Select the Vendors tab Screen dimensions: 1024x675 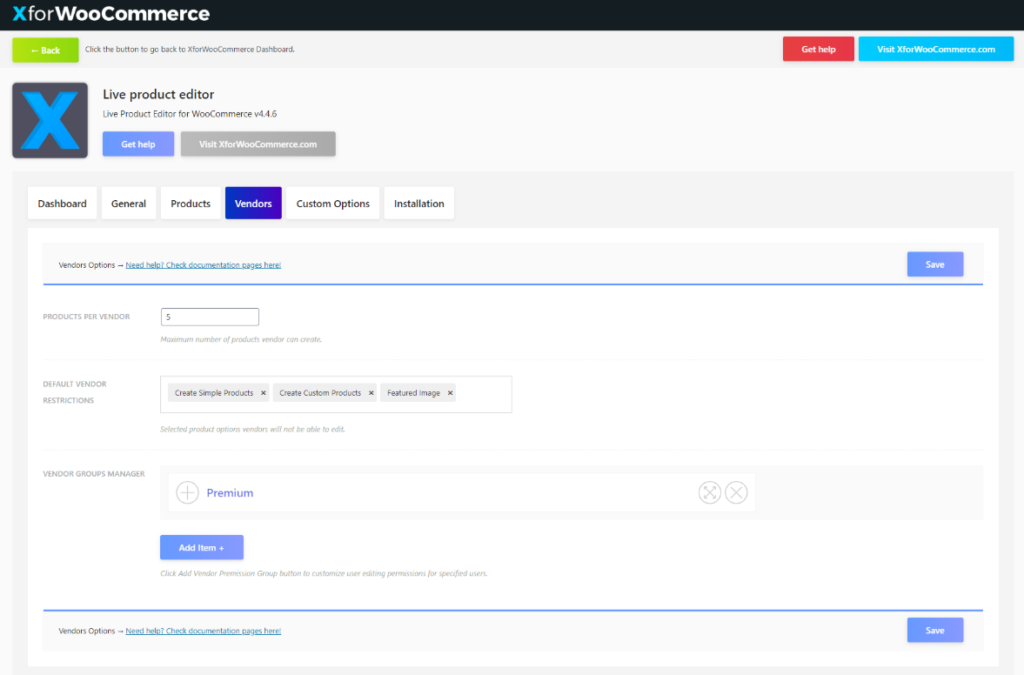click(x=253, y=204)
